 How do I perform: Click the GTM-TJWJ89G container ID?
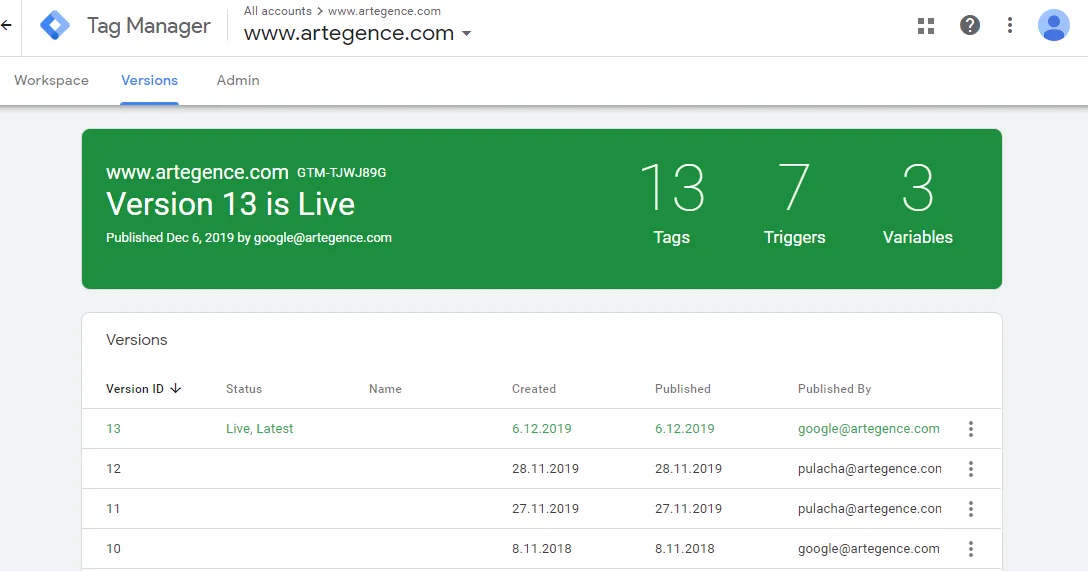(x=341, y=173)
